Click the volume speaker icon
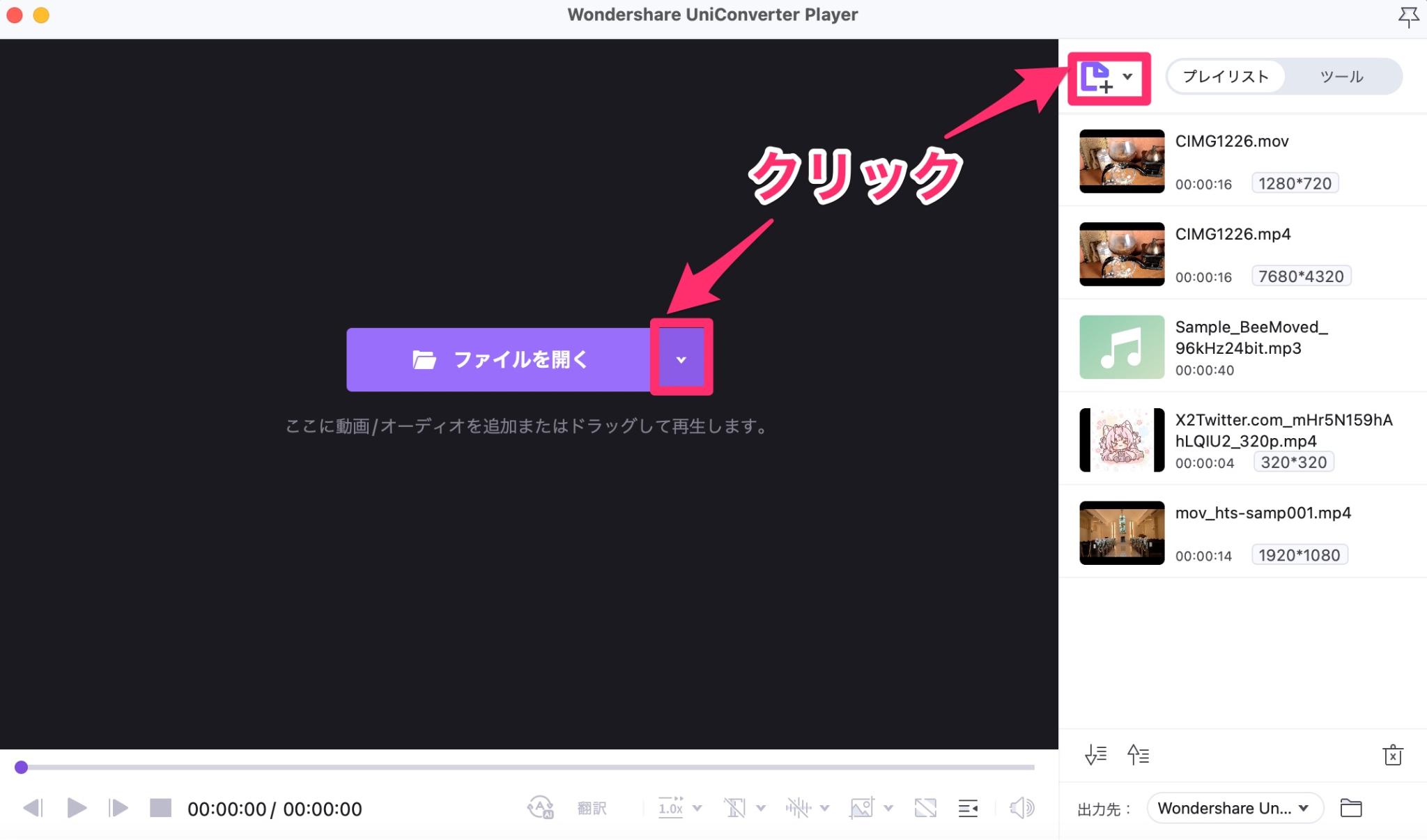Viewport: 1427px width, 840px height. (x=1021, y=808)
